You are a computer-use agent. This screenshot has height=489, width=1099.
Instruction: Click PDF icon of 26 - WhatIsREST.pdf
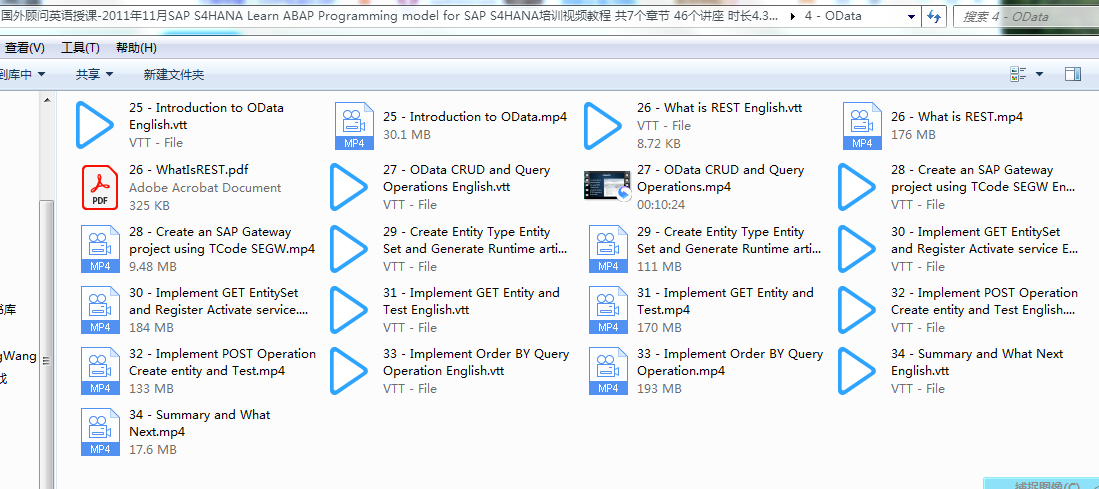click(100, 187)
